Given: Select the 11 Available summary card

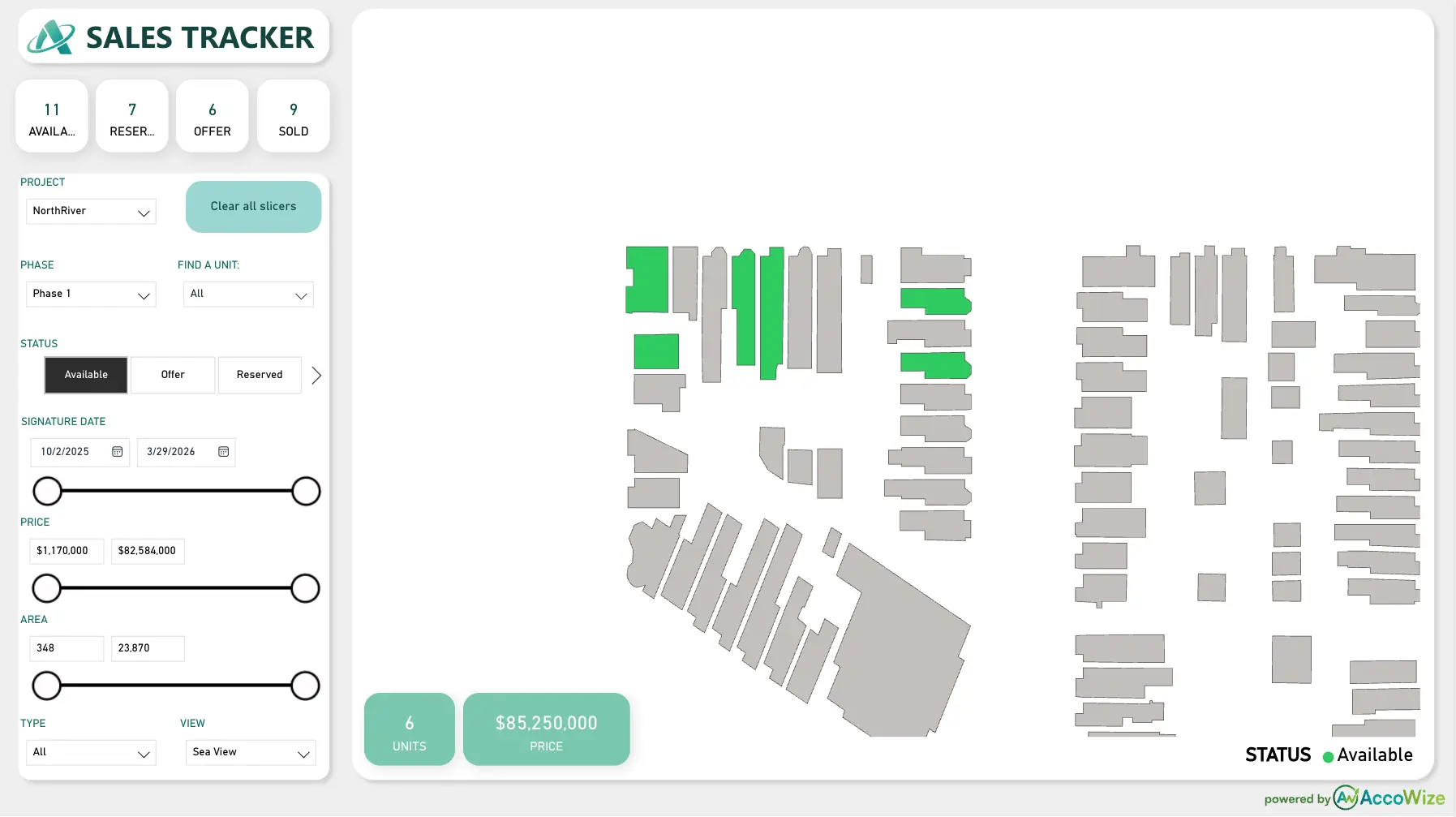Looking at the screenshot, I should coord(52,117).
